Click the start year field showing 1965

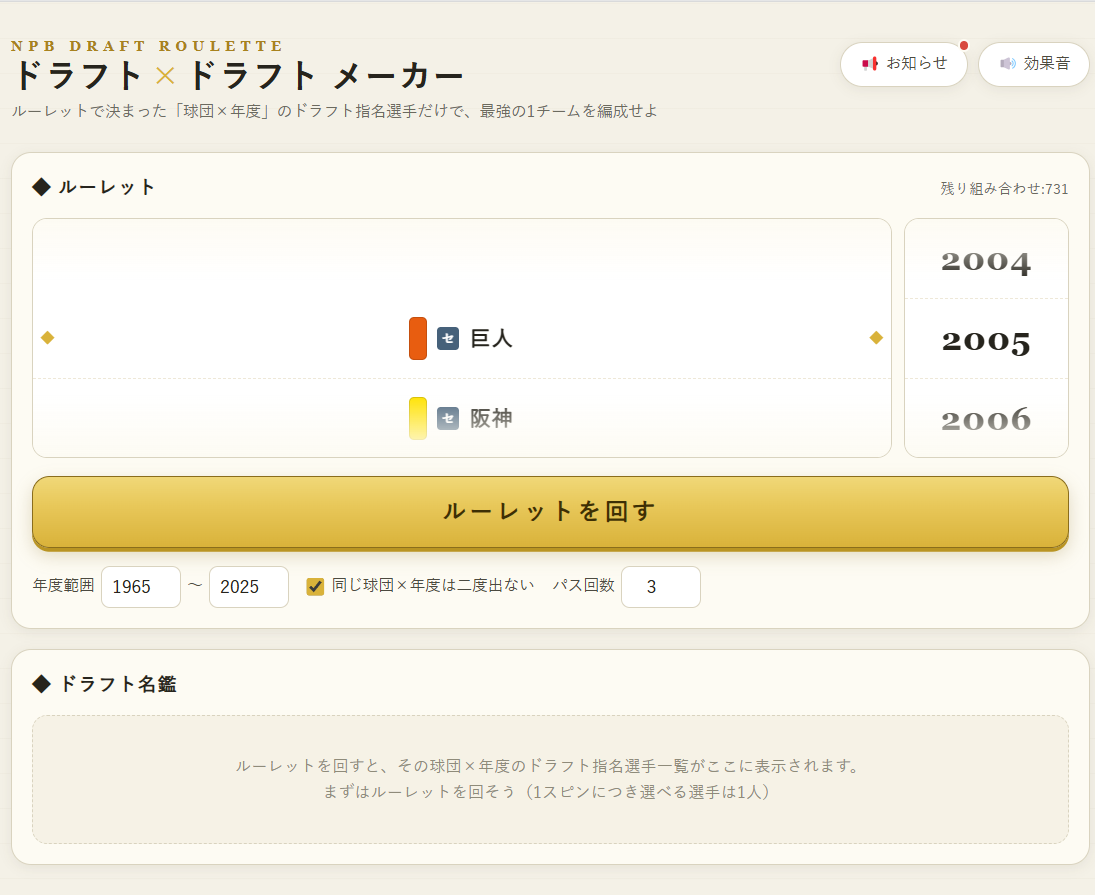(x=141, y=586)
